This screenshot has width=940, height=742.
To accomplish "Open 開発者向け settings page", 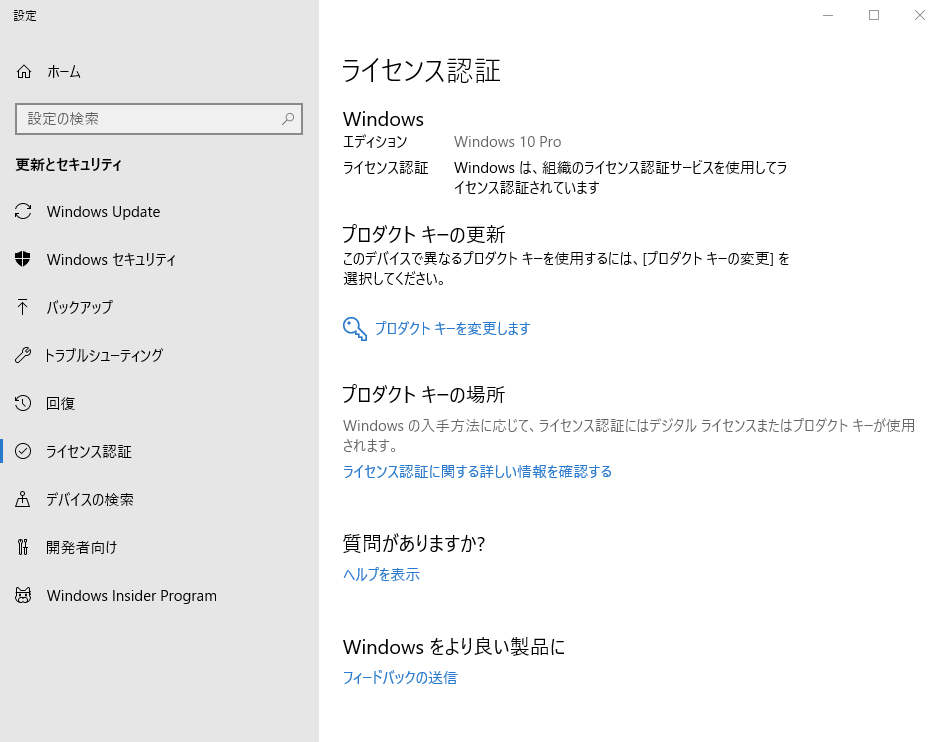I will 159,547.
